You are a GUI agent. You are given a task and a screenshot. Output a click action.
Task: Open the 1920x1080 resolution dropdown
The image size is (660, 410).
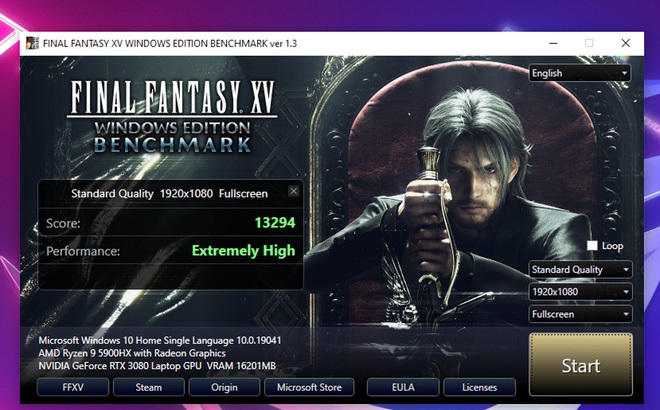pyautogui.click(x=580, y=292)
